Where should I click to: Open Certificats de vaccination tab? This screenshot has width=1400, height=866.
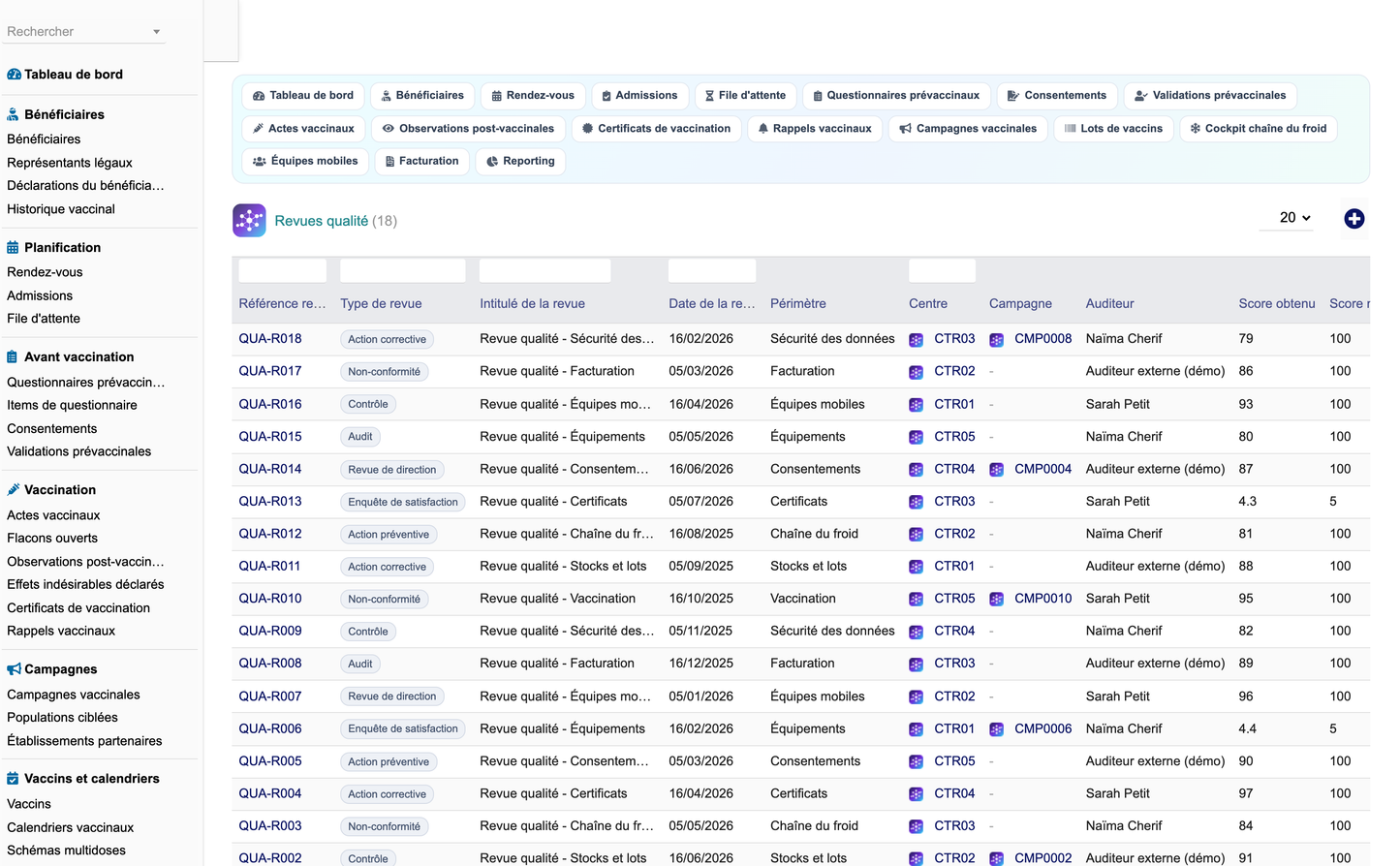pos(656,129)
